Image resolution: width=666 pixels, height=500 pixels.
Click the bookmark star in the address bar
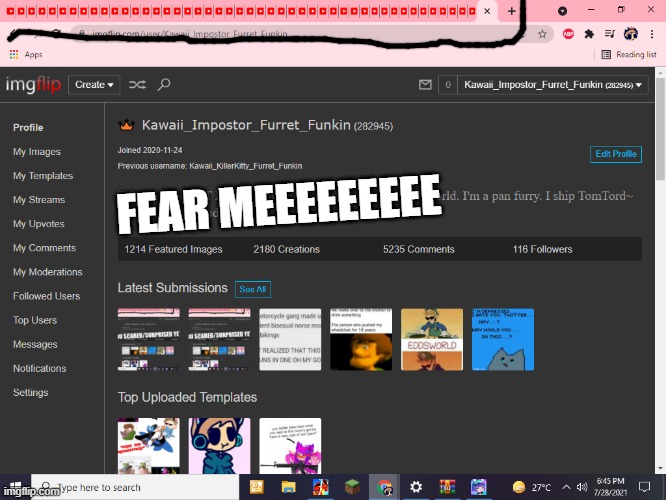click(542, 34)
